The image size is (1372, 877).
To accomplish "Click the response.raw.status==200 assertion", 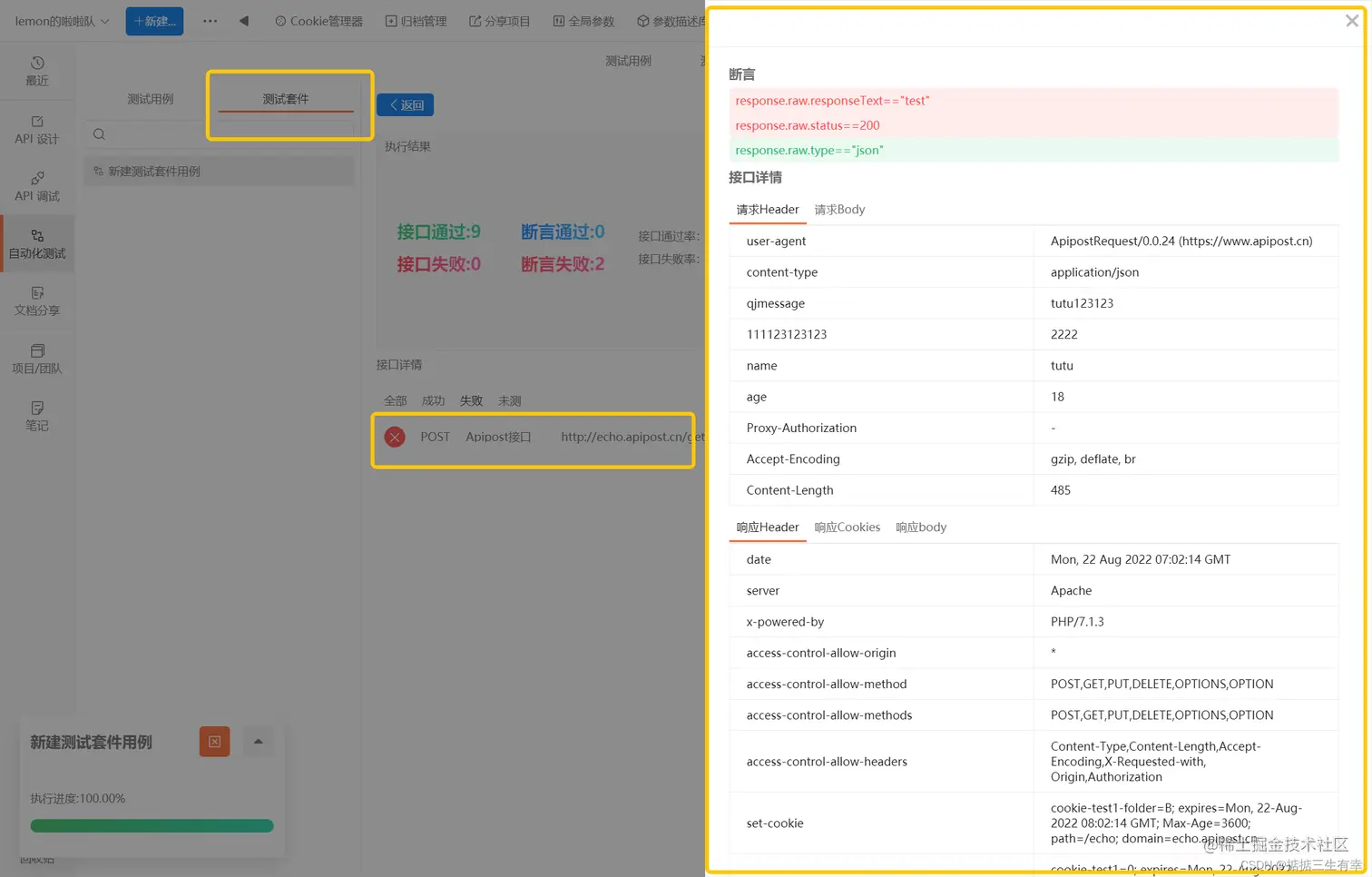I will (1034, 125).
